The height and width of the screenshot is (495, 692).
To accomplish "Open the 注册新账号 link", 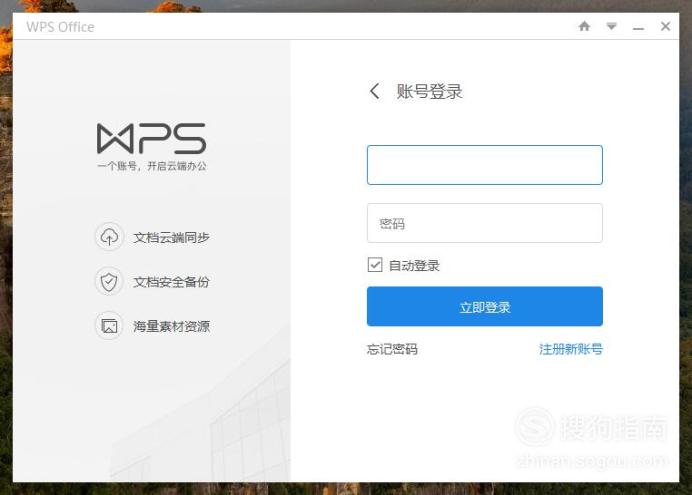I will (571, 349).
